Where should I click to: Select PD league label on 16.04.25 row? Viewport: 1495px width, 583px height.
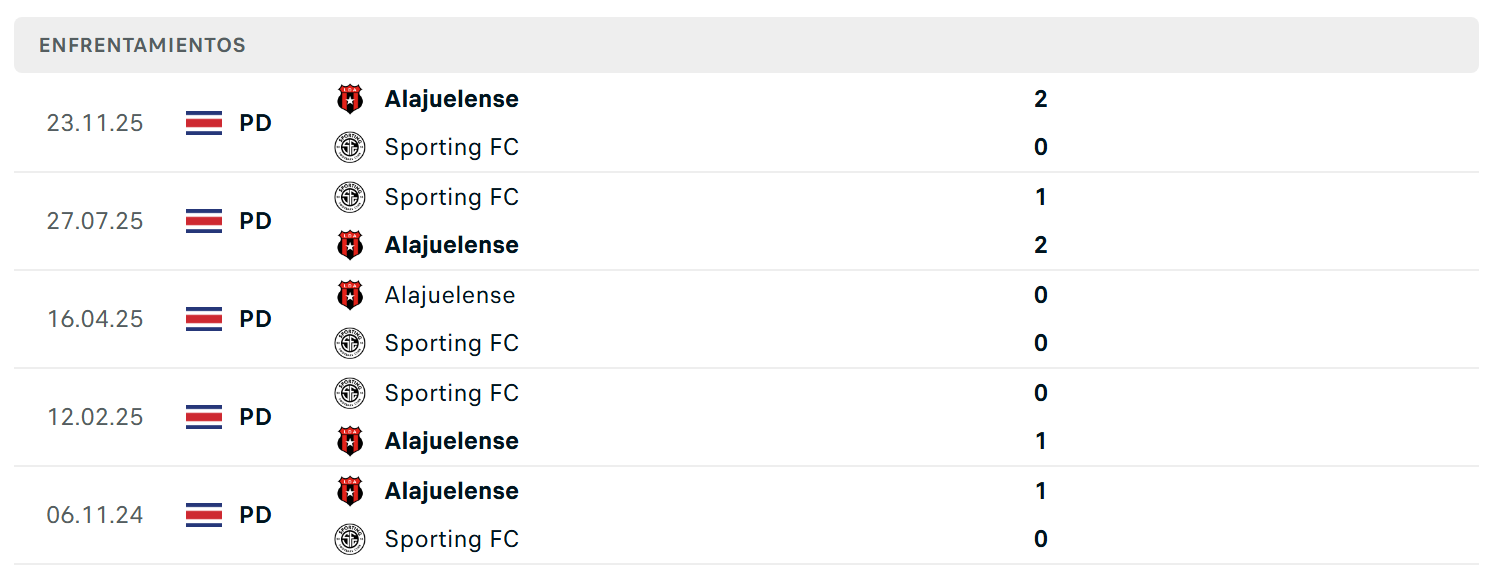point(256,319)
